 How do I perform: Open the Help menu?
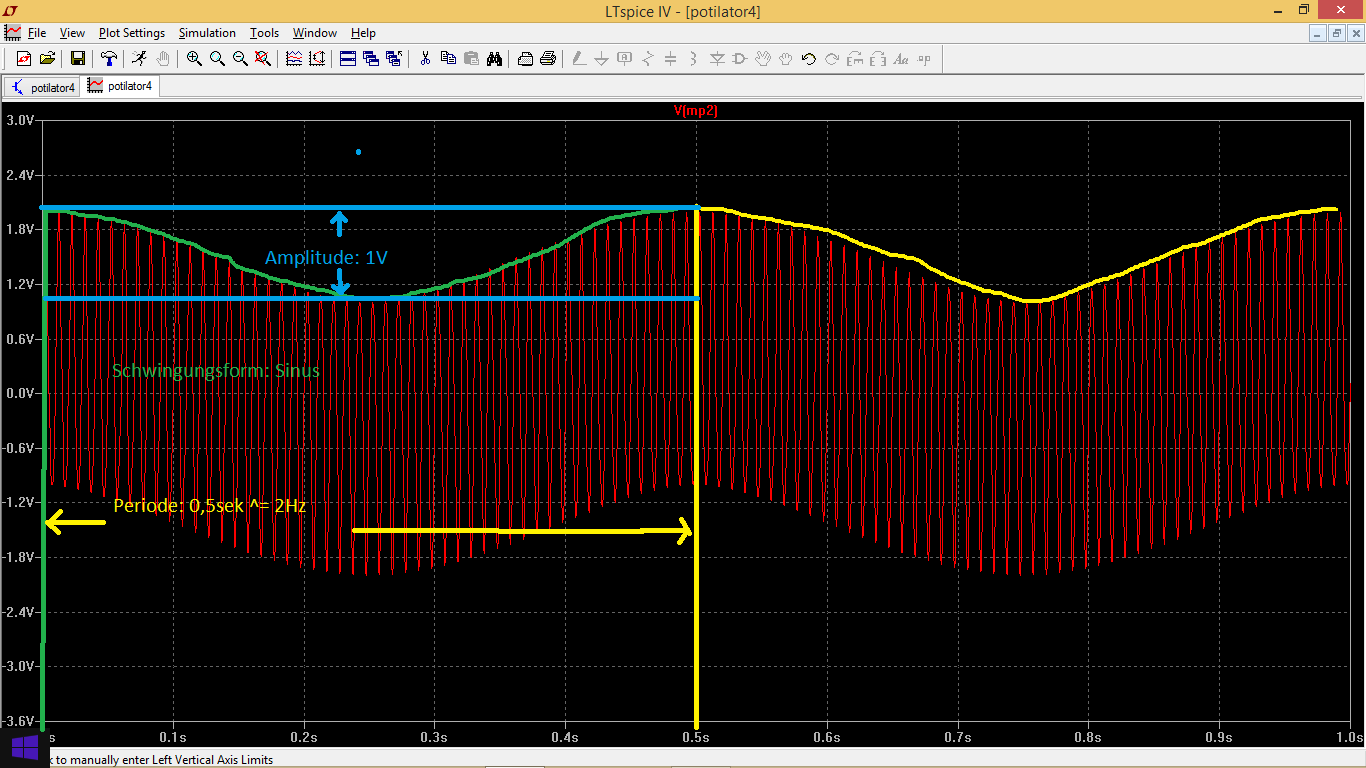click(x=363, y=33)
